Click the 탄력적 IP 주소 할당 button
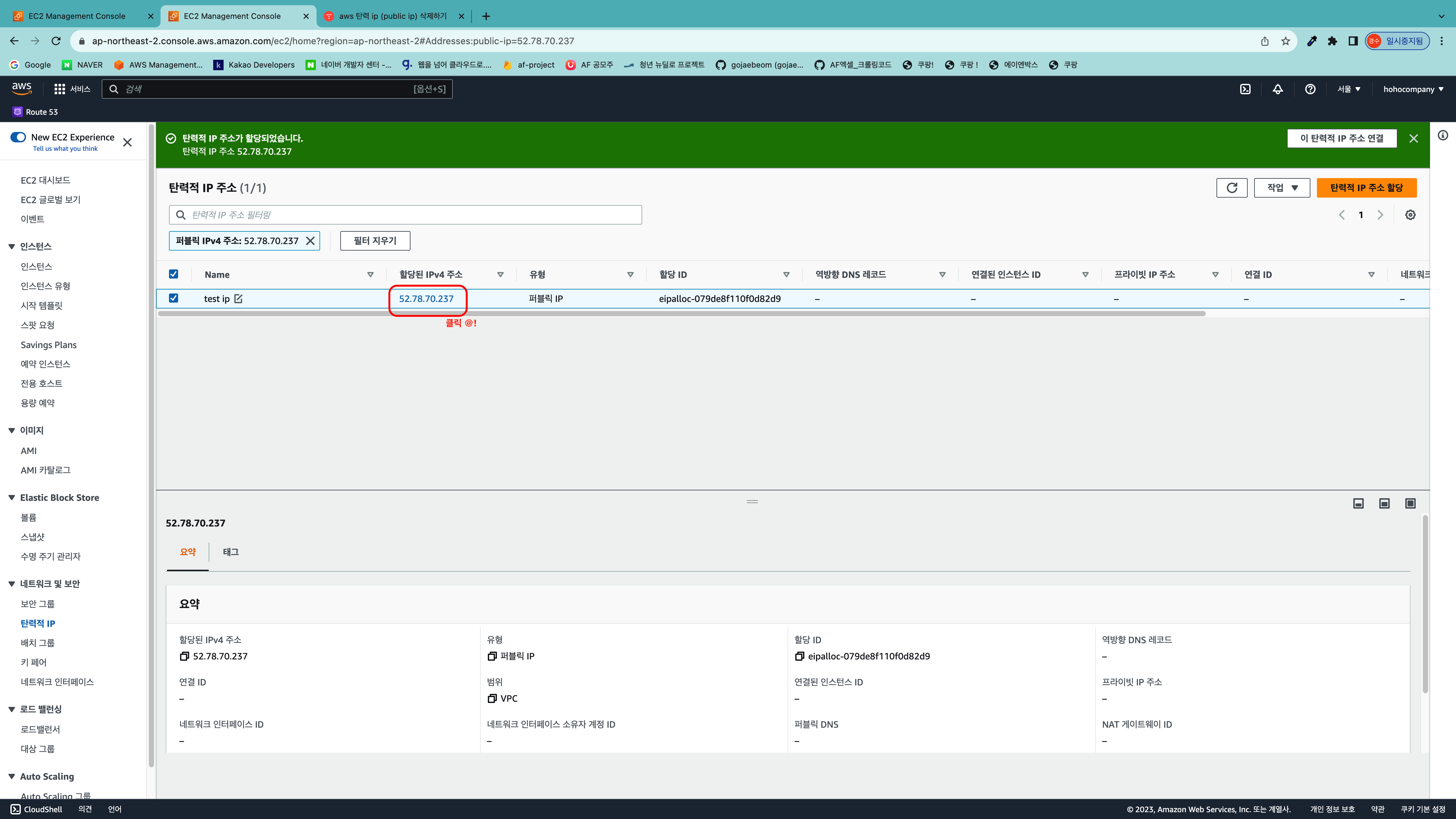 pos(1366,188)
